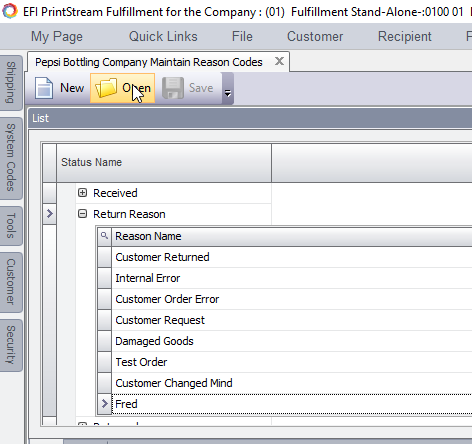Click the Return Reason status name text
Viewport: 472px width, 444px height.
coord(129,214)
